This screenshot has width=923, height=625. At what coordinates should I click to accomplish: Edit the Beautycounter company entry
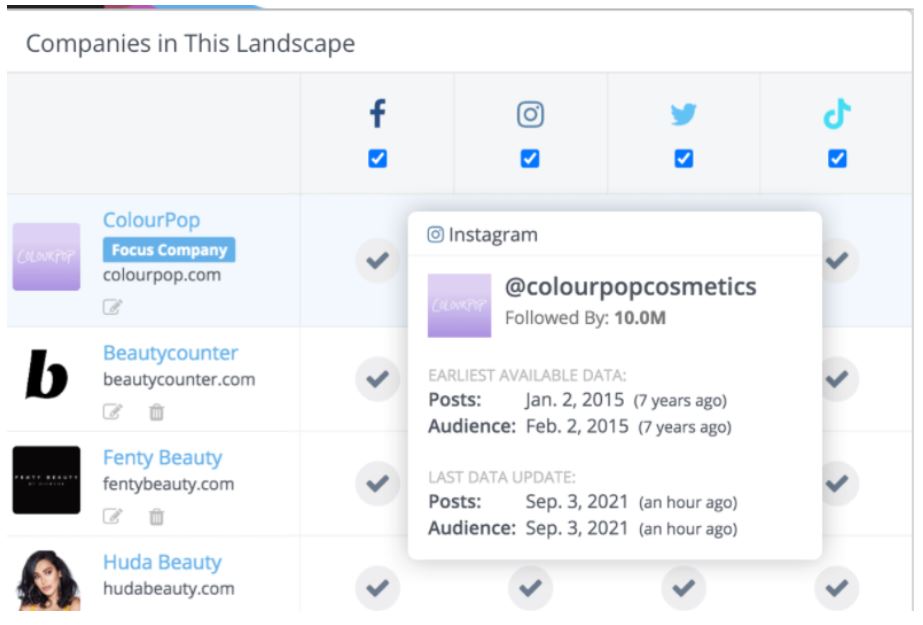click(113, 411)
